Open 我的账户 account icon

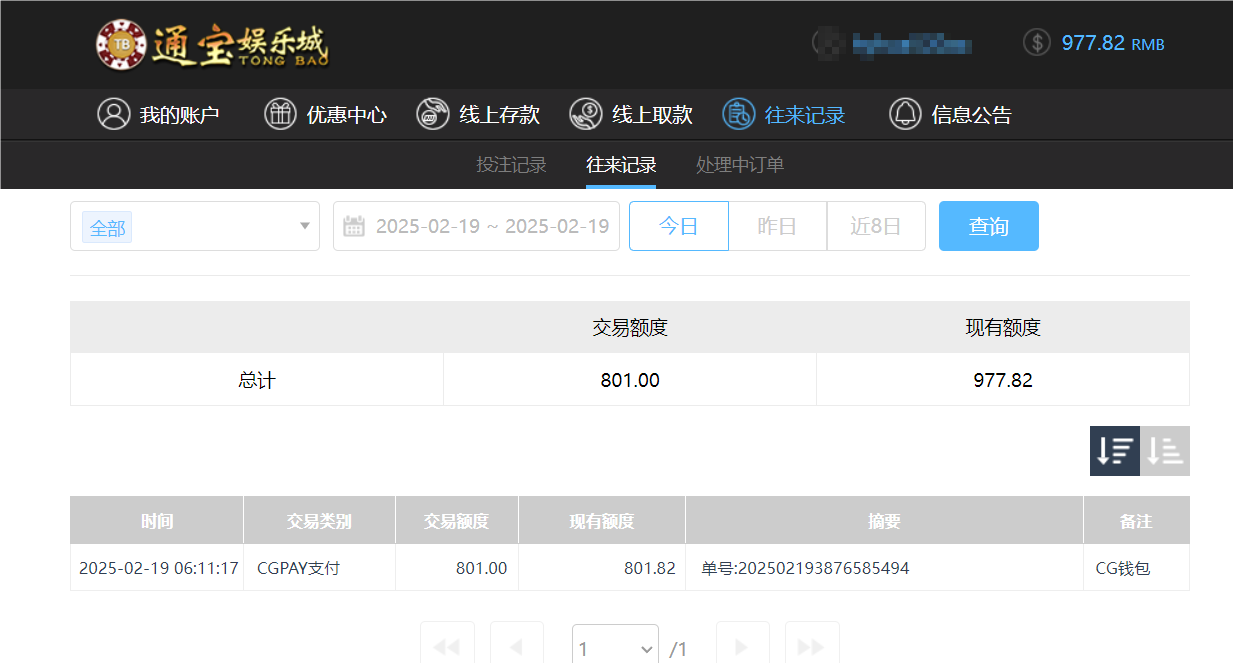coord(112,114)
